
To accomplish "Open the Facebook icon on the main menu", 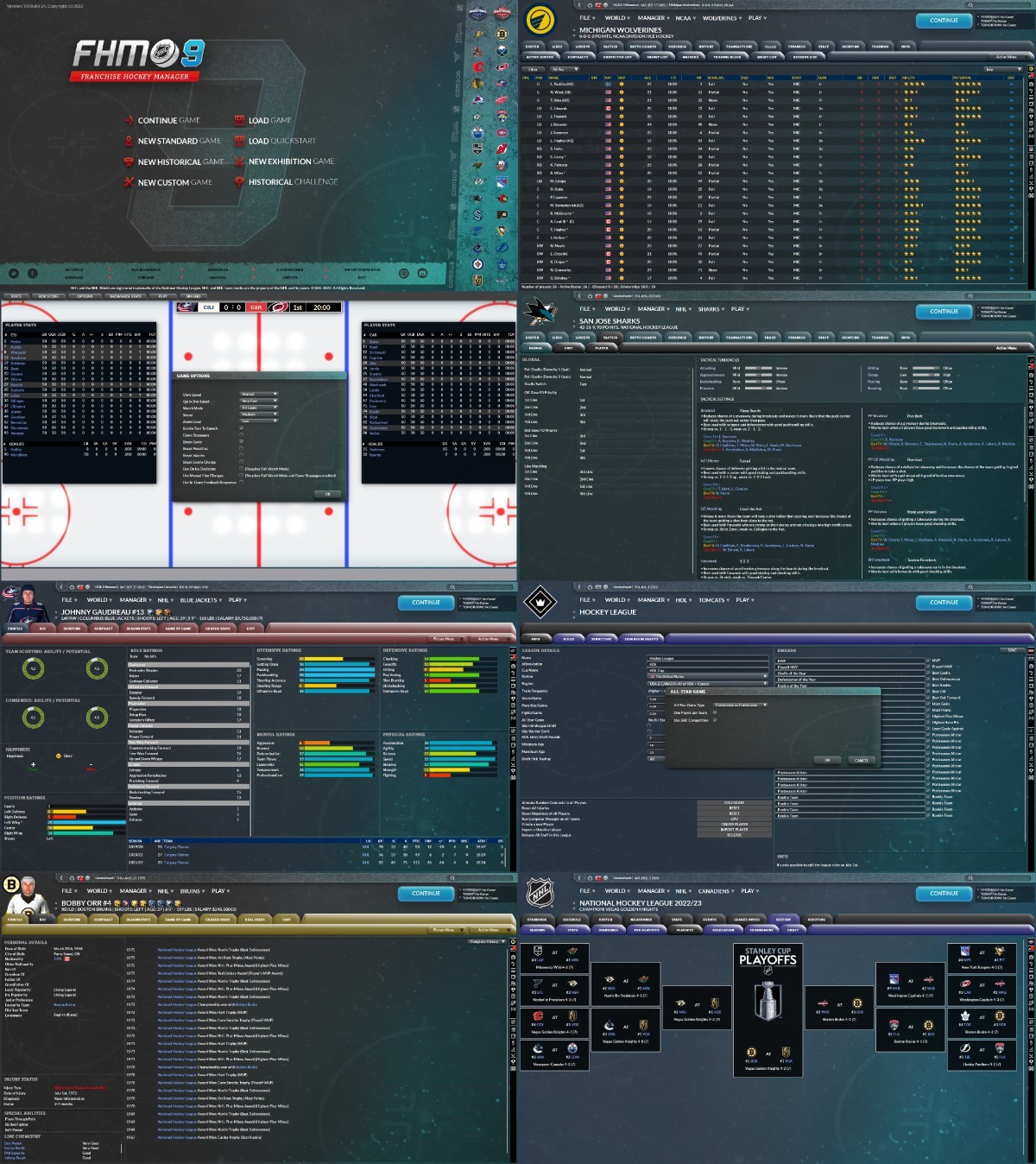I will point(33,273).
